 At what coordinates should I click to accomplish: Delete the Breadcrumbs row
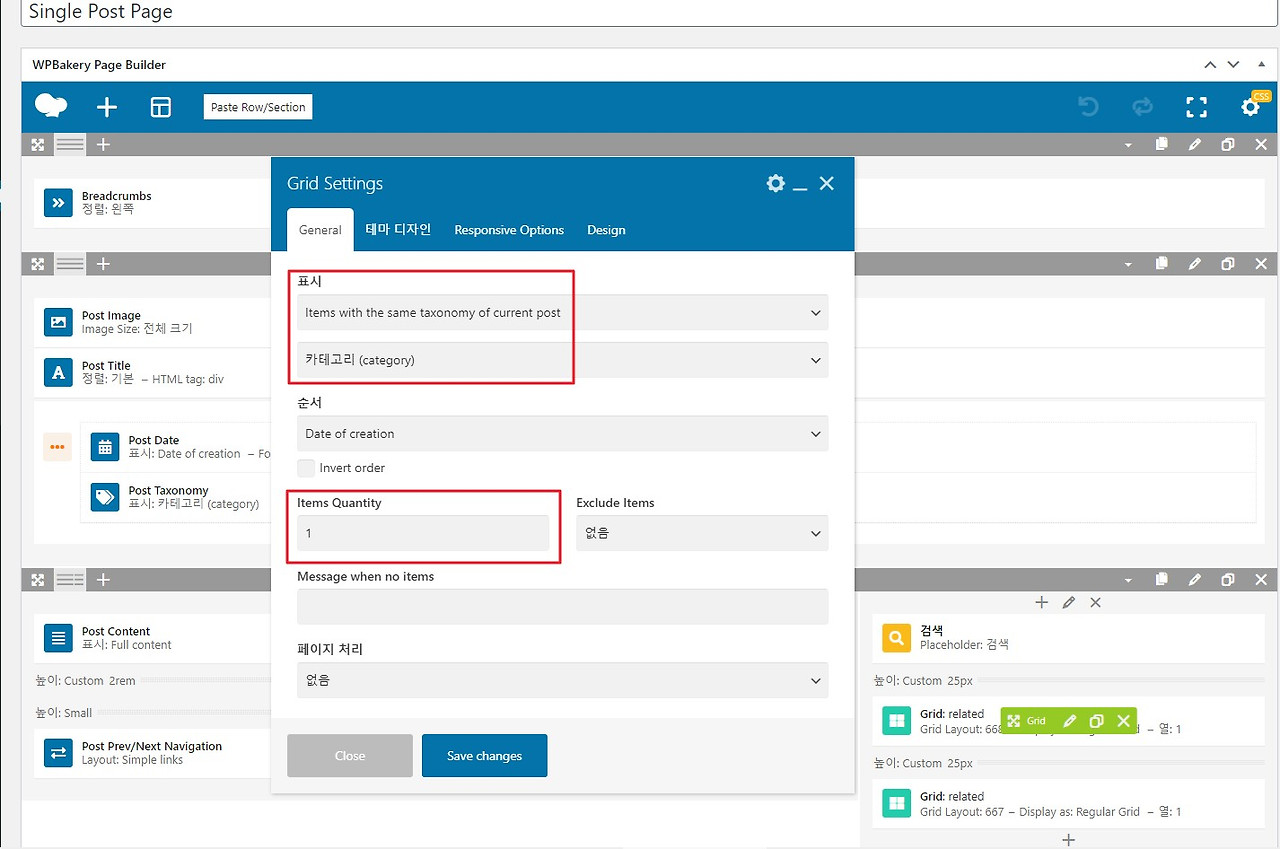pos(1261,144)
